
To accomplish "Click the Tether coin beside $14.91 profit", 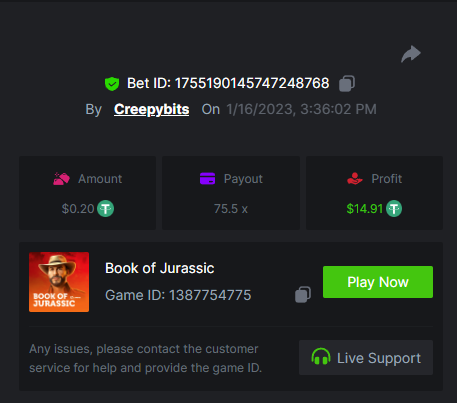I will point(394,209).
